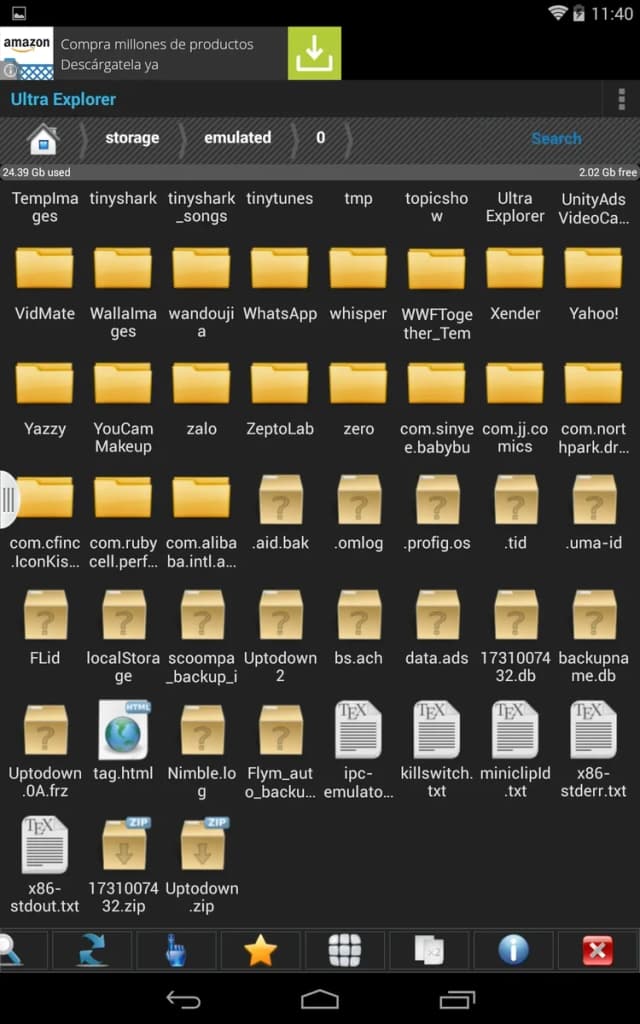
Task: Pull out the side drawer handle
Action: 9,500
